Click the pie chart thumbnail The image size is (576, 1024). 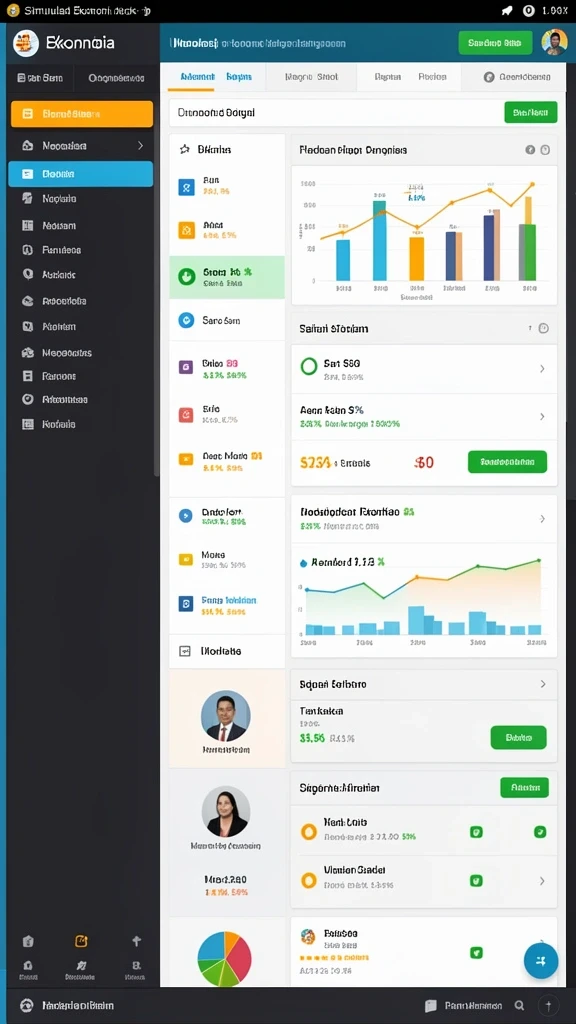coord(224,959)
